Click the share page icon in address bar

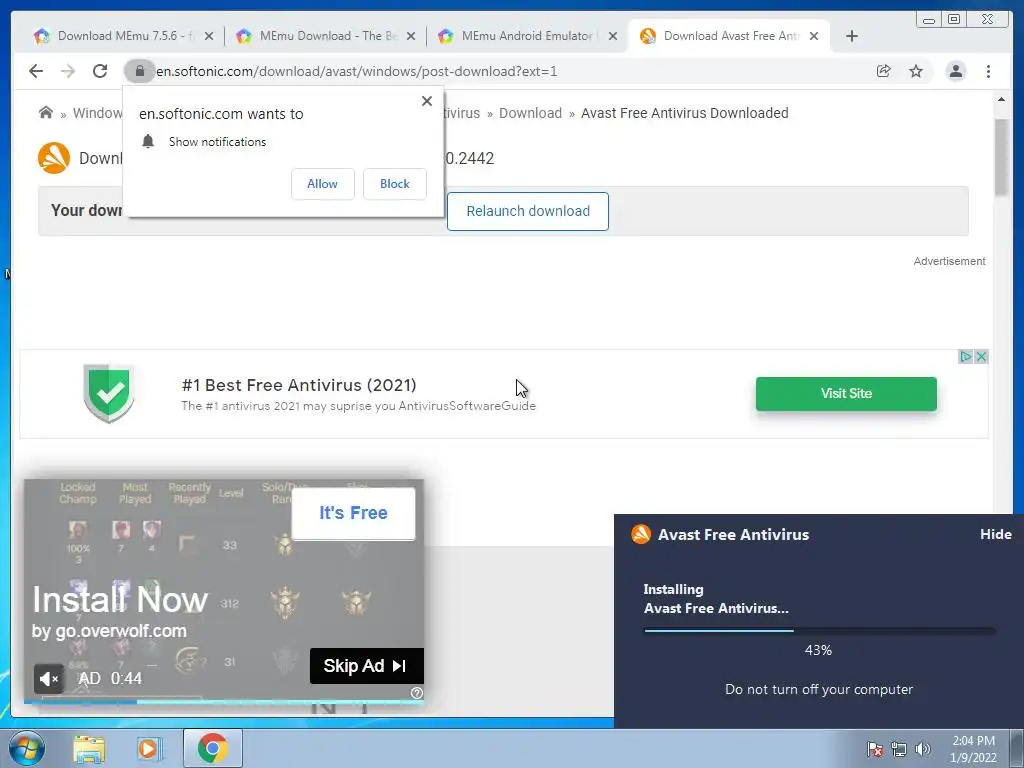(x=884, y=71)
